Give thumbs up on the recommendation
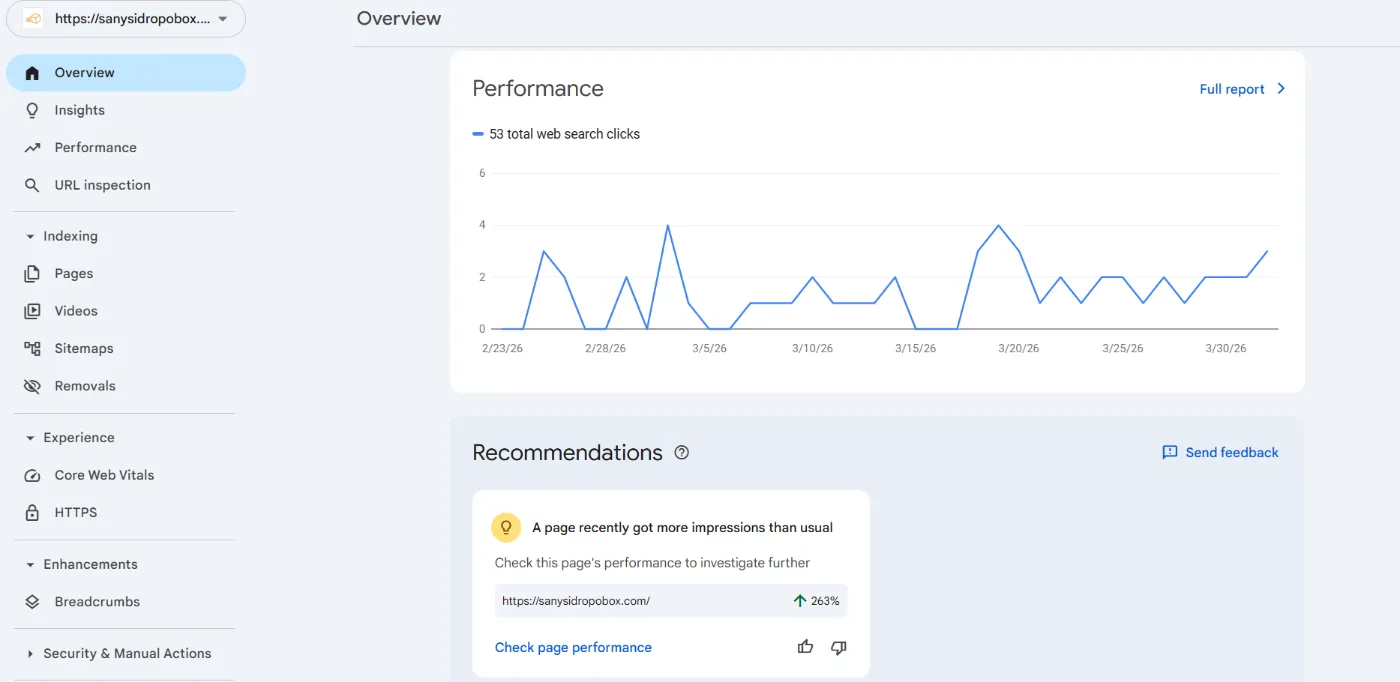This screenshot has width=1400, height=682. 805,647
